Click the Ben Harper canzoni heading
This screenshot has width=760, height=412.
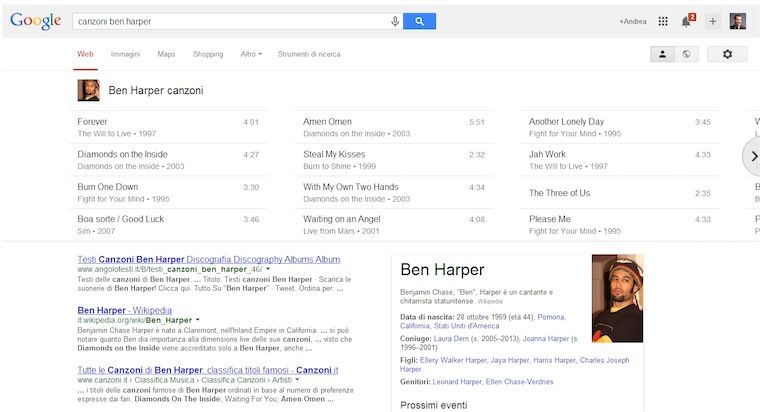point(156,90)
